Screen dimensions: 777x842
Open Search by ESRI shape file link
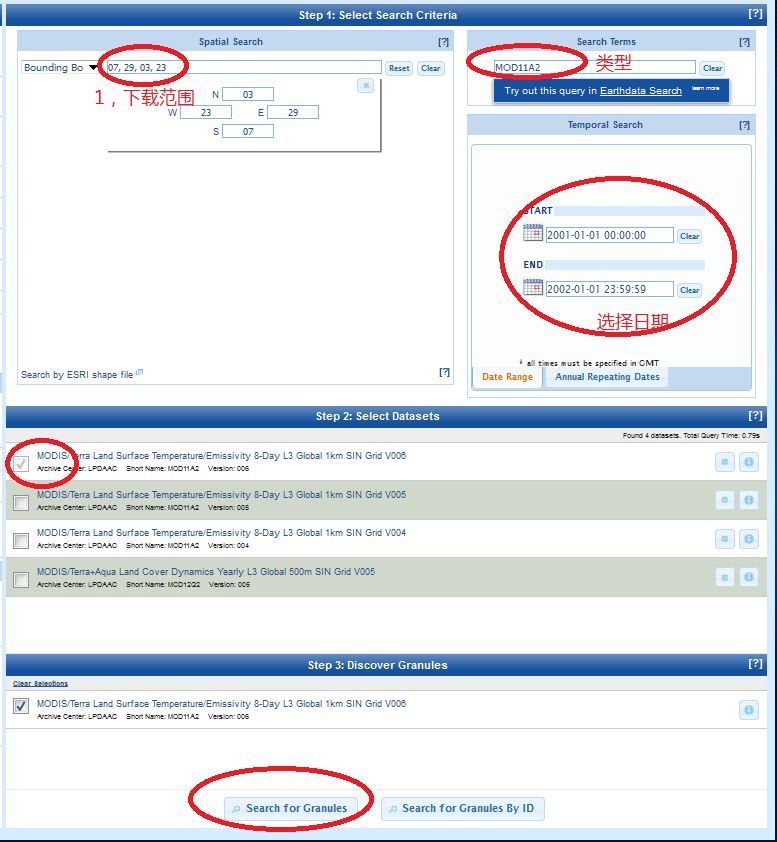[77, 375]
